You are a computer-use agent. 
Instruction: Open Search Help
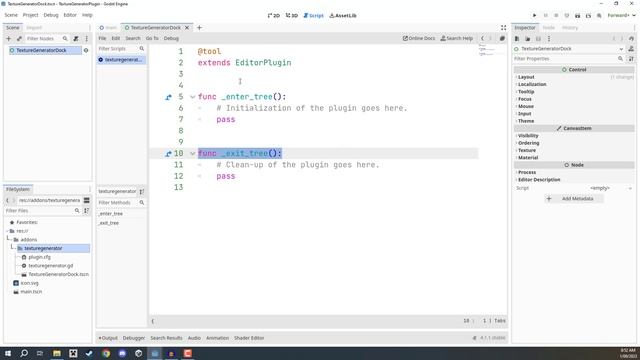click(456, 38)
